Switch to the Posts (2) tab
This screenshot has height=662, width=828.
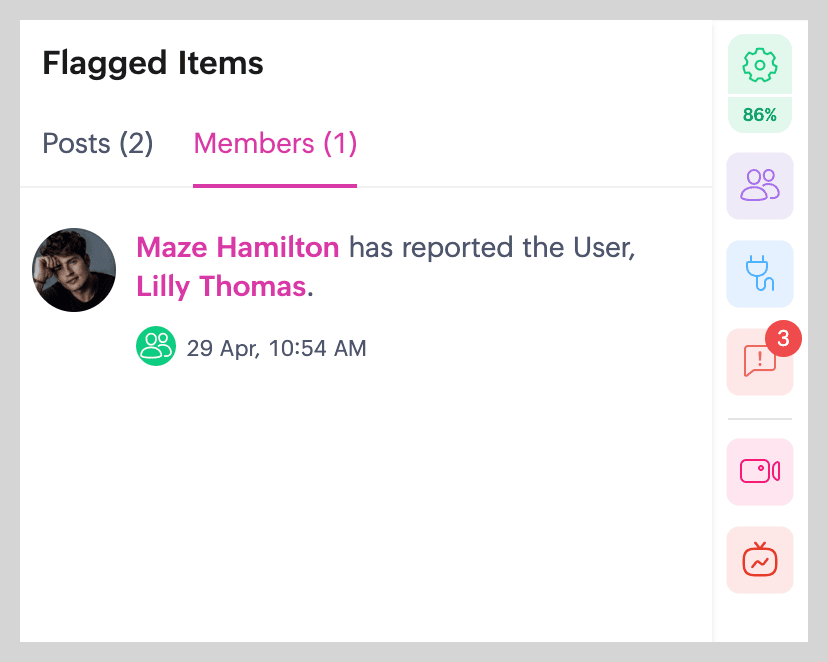click(x=98, y=144)
